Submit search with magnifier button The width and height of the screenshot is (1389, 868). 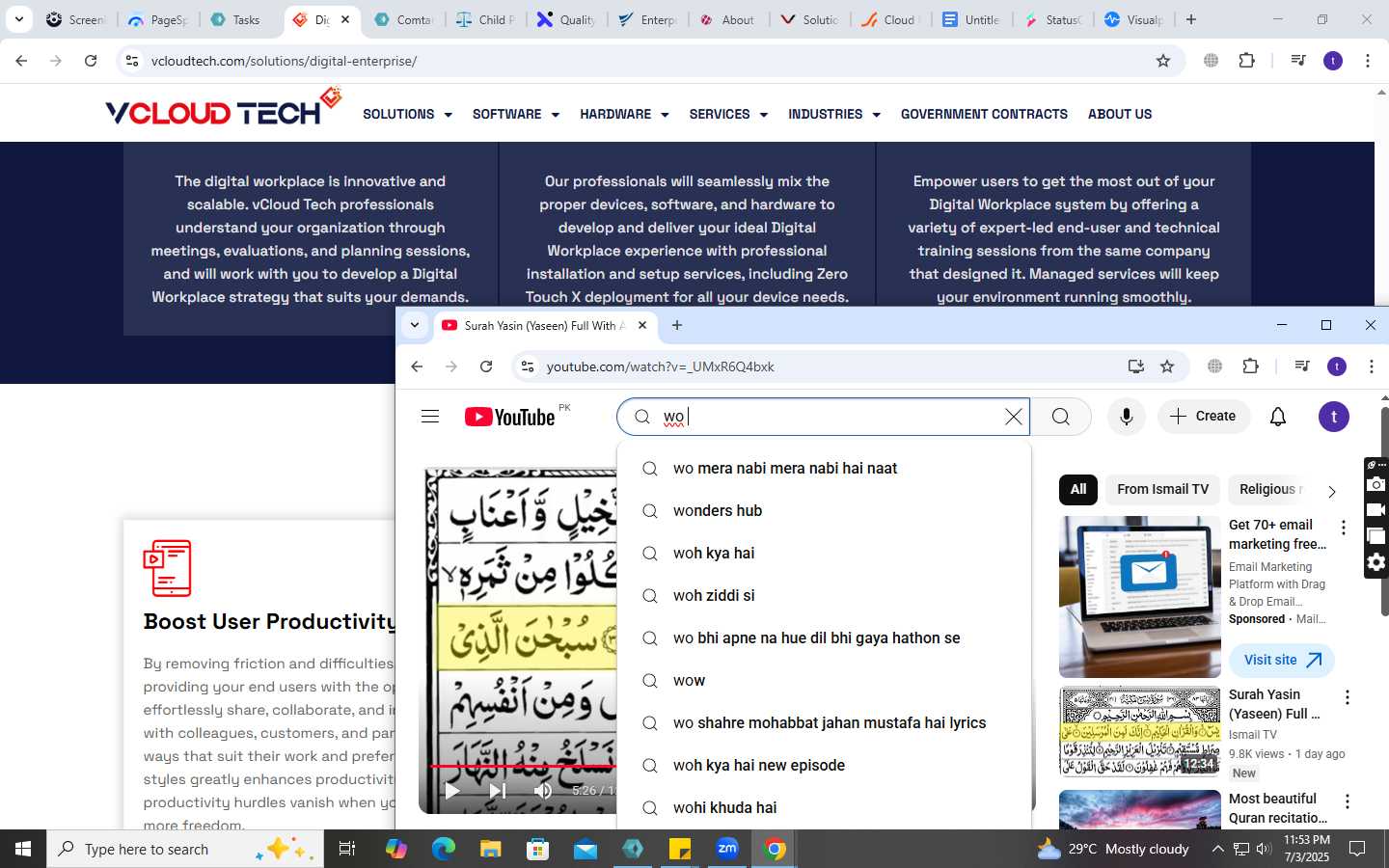pos(1061,417)
